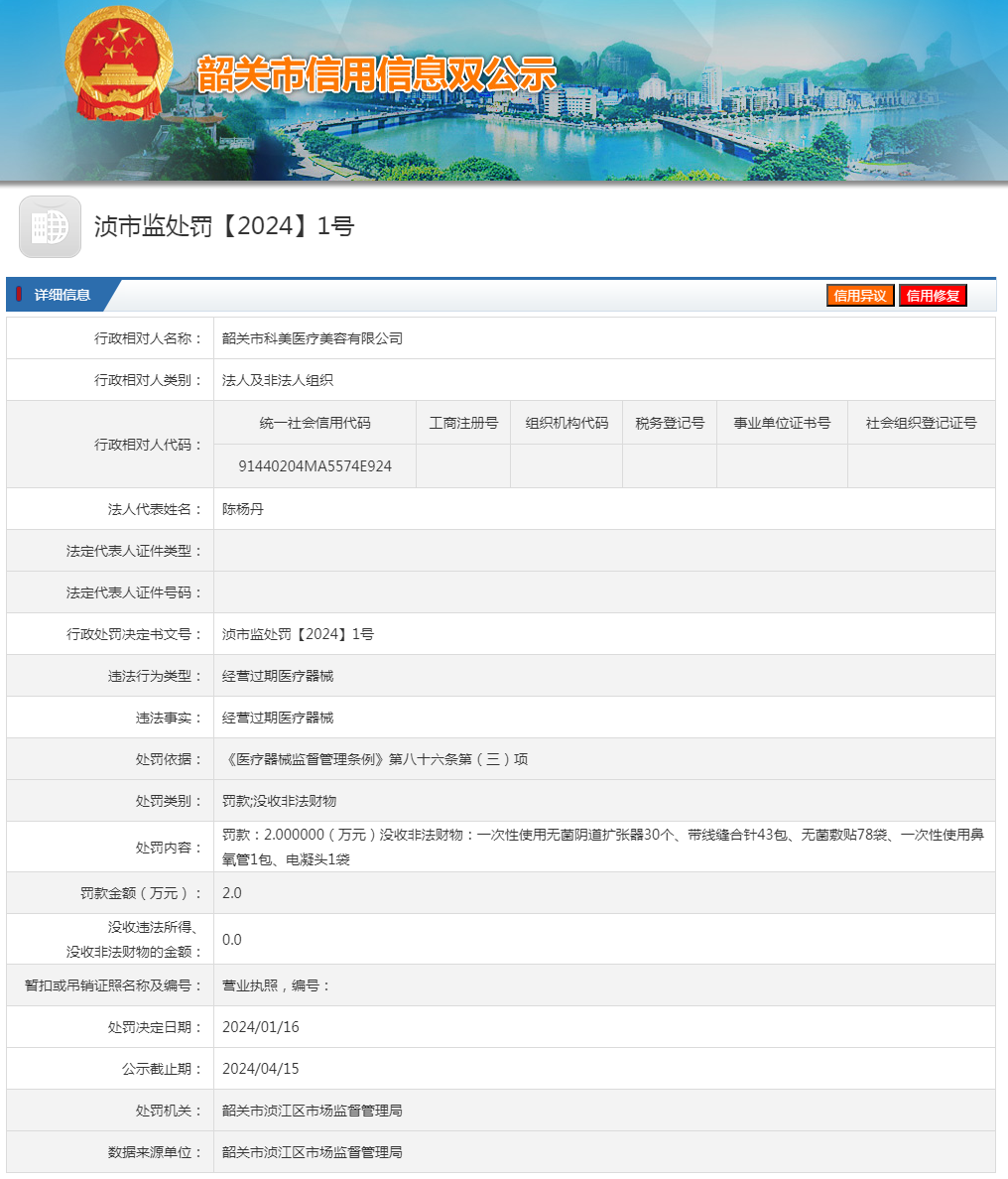Click column header 组织机构代码

[567, 424]
